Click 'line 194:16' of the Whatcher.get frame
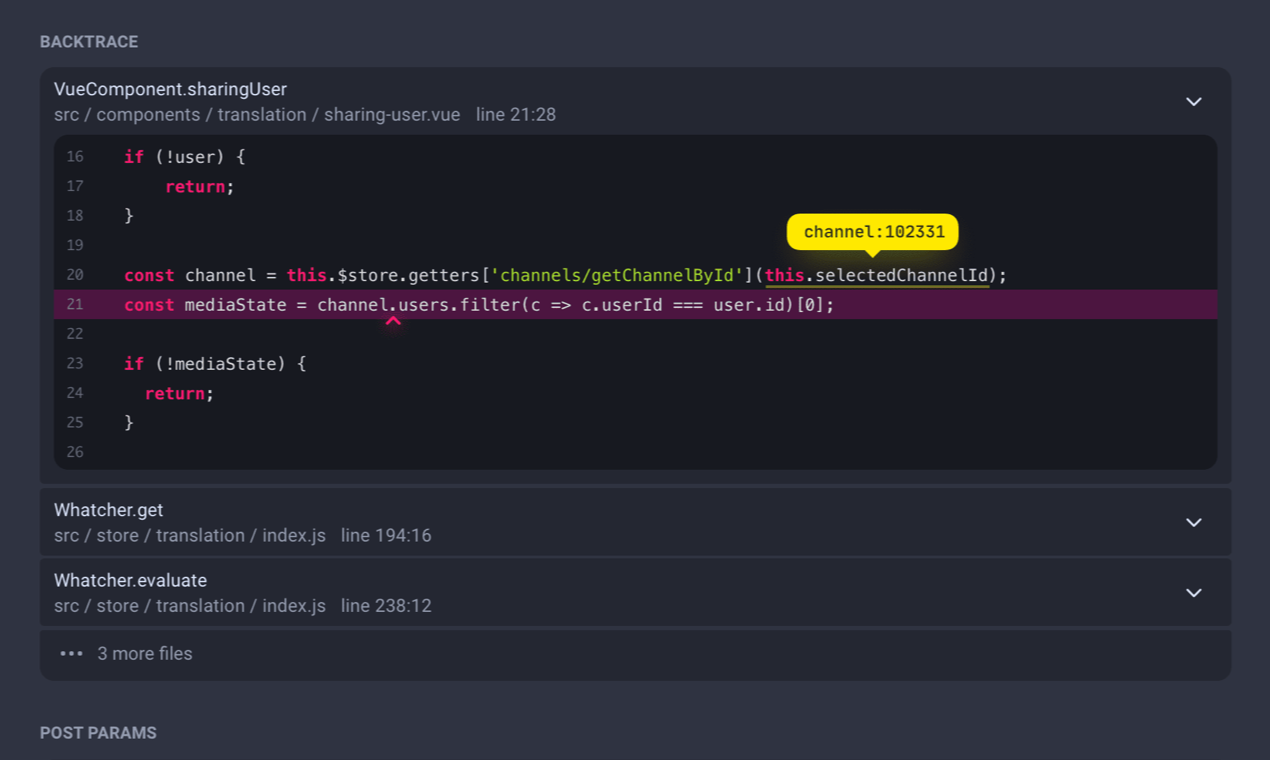This screenshot has width=1270, height=760. (386, 536)
